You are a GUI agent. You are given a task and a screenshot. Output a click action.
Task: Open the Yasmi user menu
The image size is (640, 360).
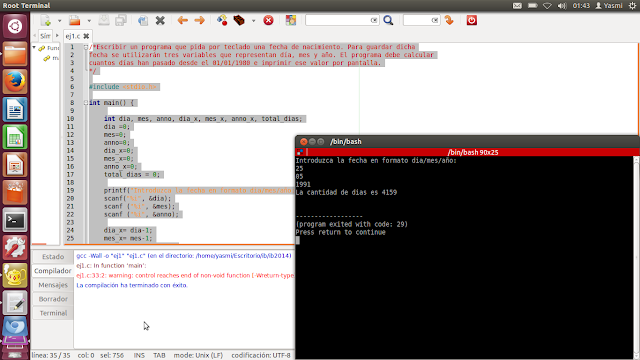(609, 6)
